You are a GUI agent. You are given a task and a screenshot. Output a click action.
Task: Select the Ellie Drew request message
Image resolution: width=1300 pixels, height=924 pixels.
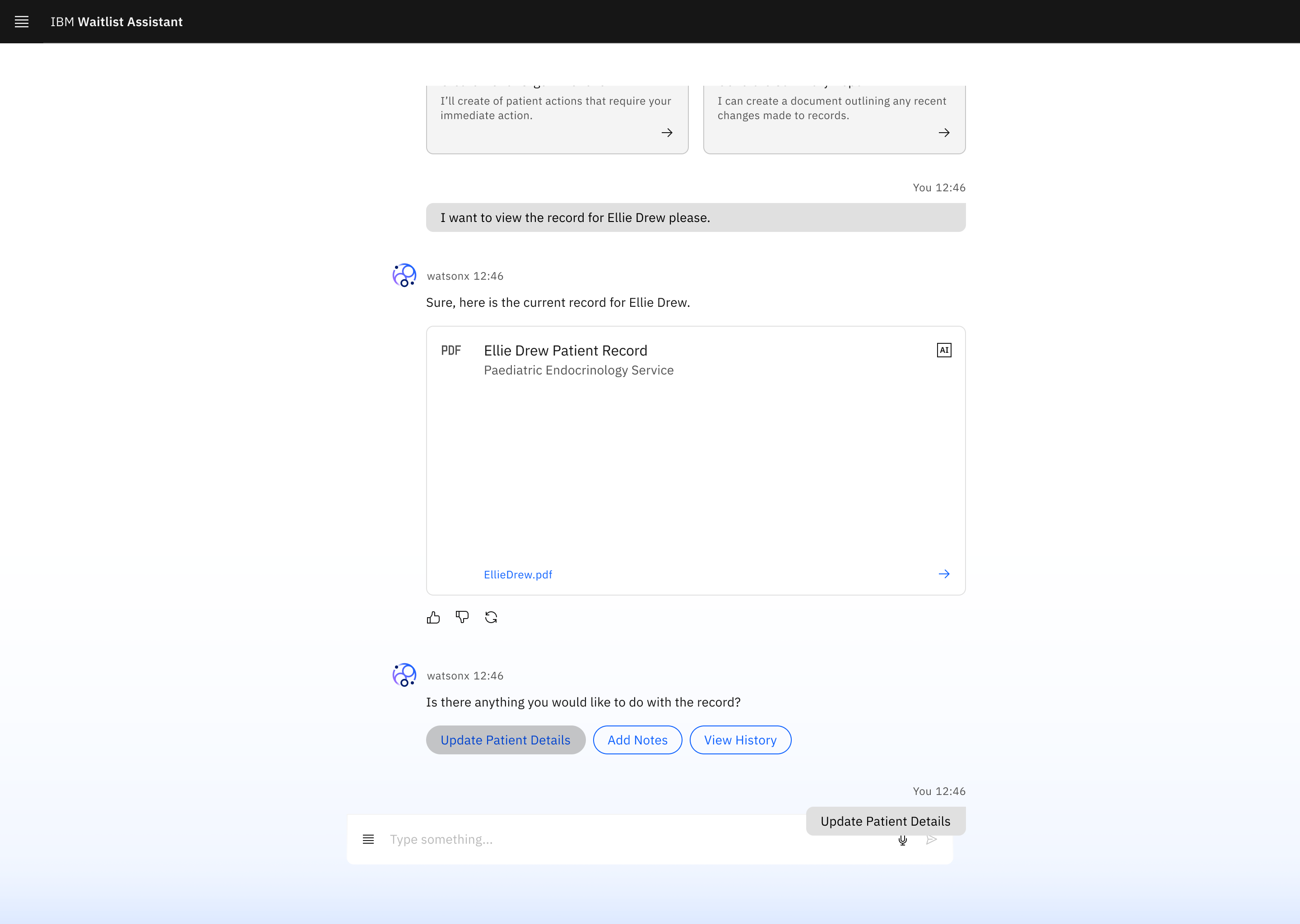point(696,217)
